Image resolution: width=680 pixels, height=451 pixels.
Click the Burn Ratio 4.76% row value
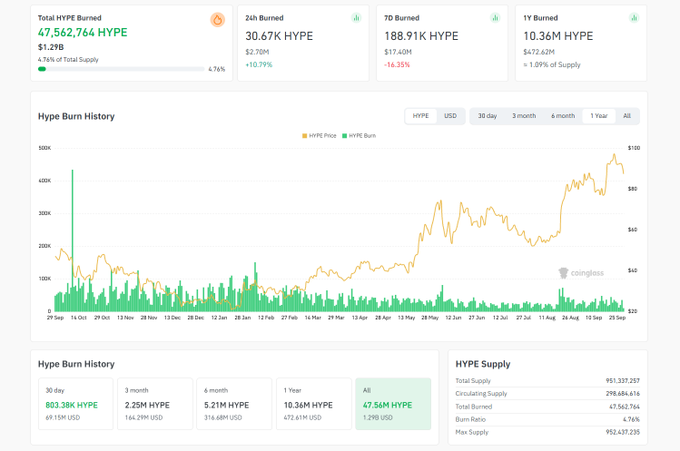(x=631, y=419)
